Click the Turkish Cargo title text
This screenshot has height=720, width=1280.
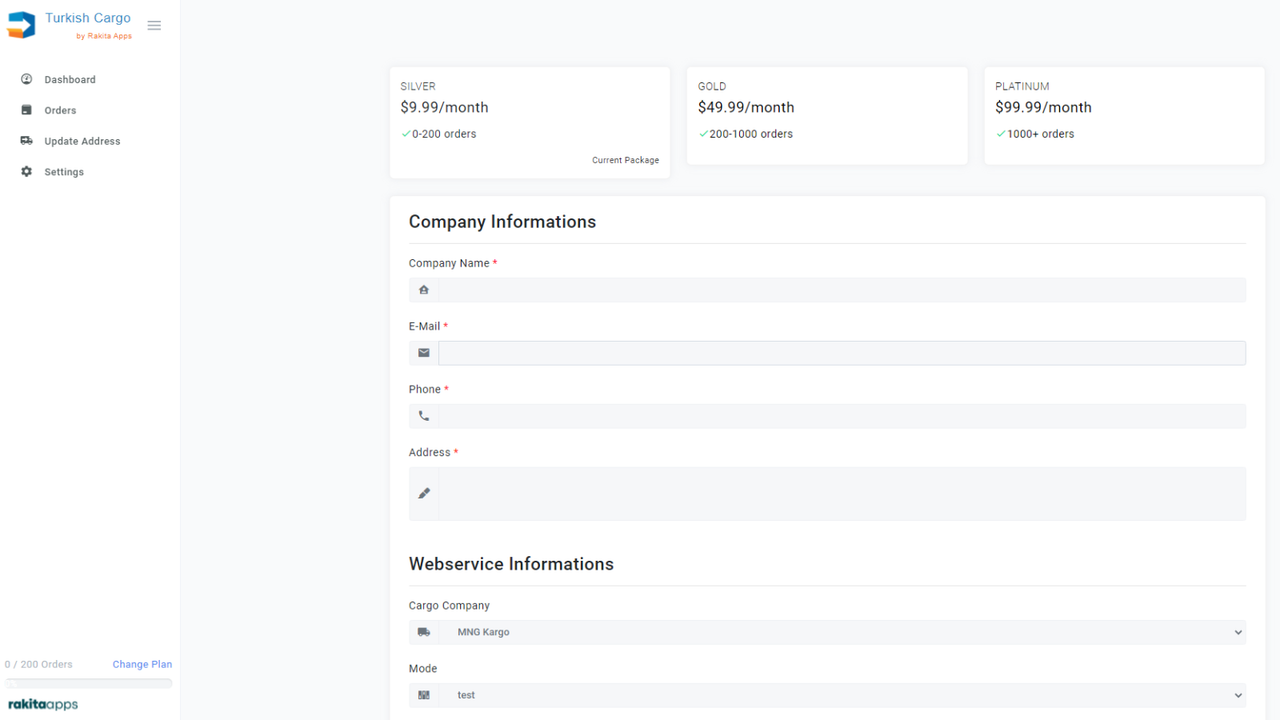coord(88,18)
